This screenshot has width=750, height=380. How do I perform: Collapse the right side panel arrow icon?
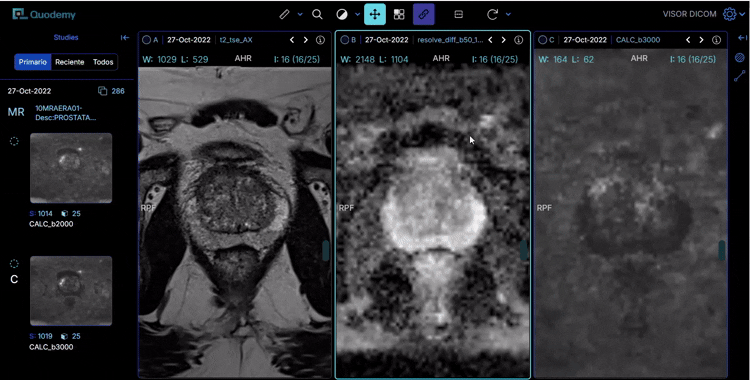(x=742, y=38)
